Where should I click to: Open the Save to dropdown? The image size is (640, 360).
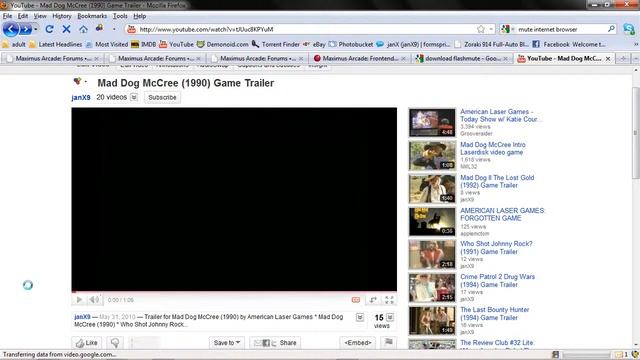tap(227, 343)
